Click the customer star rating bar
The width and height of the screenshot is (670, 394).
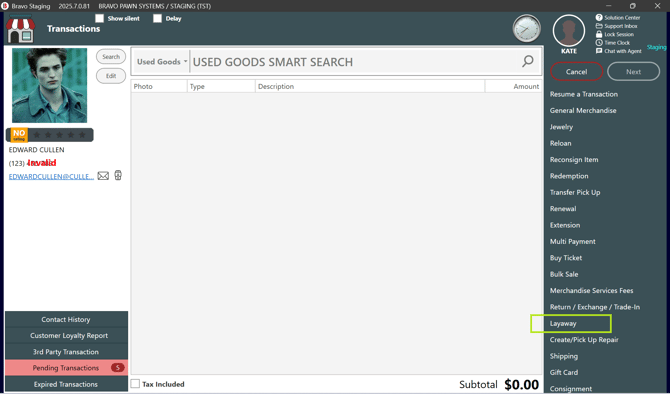pos(50,135)
